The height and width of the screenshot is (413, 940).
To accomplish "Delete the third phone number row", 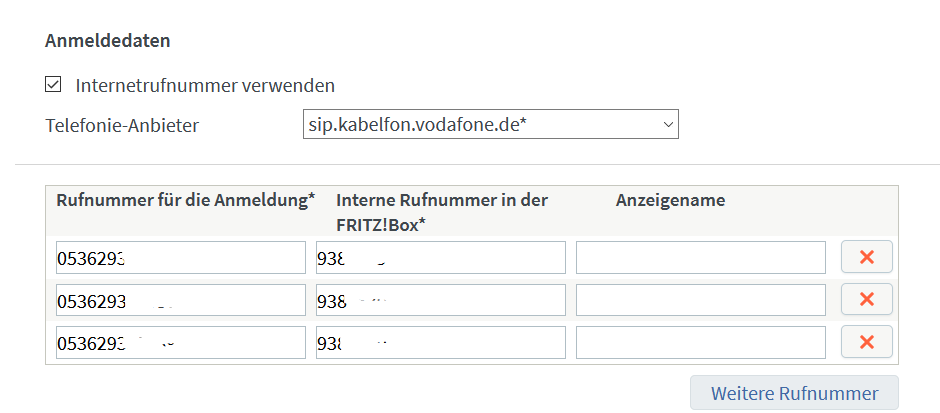I will click(866, 342).
